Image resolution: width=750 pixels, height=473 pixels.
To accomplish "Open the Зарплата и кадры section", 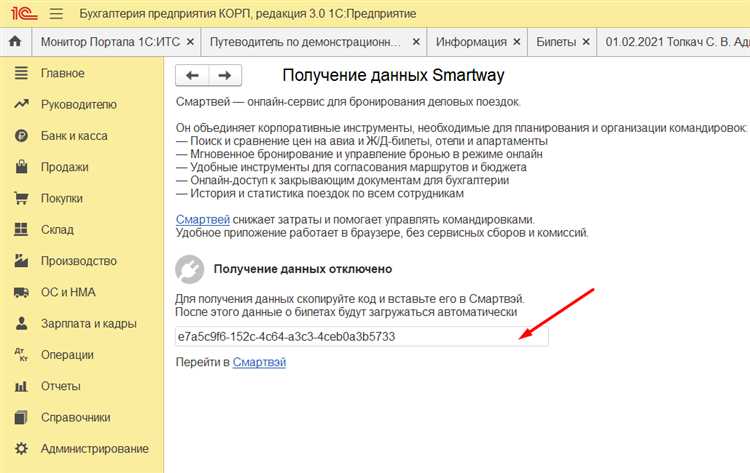I will pyautogui.click(x=89, y=323).
